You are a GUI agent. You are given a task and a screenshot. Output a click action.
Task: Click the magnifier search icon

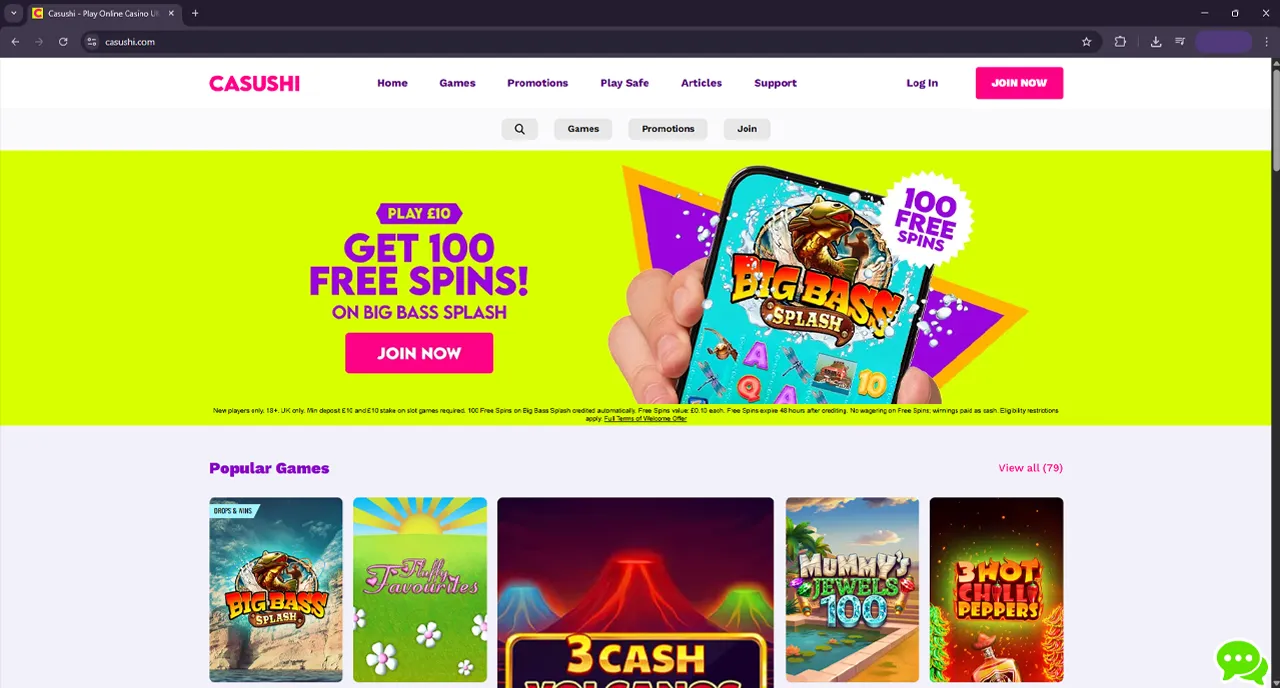pos(519,129)
